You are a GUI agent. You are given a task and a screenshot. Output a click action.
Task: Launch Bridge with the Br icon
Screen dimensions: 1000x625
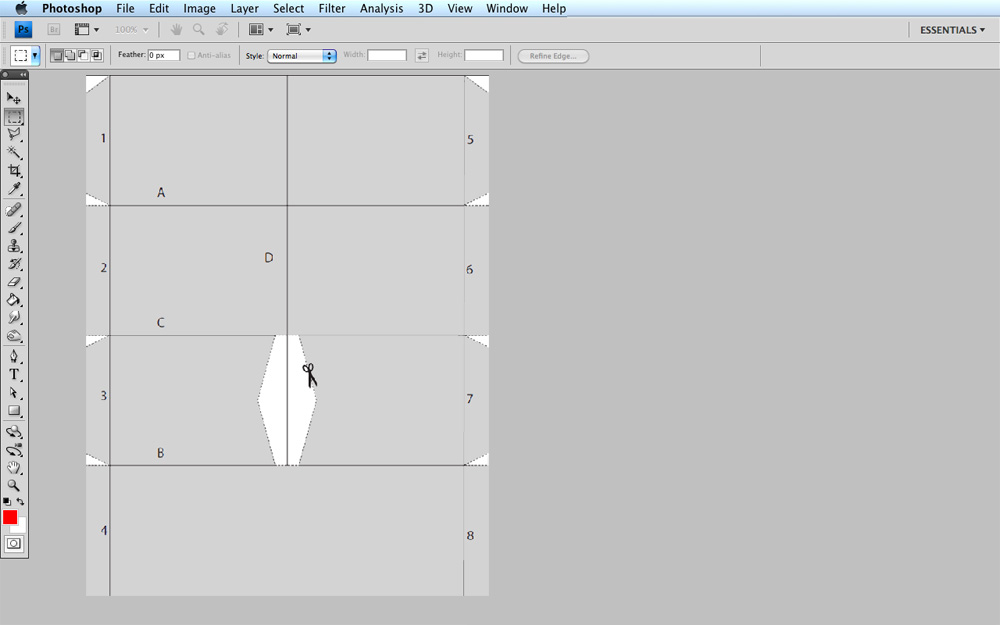click(x=54, y=29)
